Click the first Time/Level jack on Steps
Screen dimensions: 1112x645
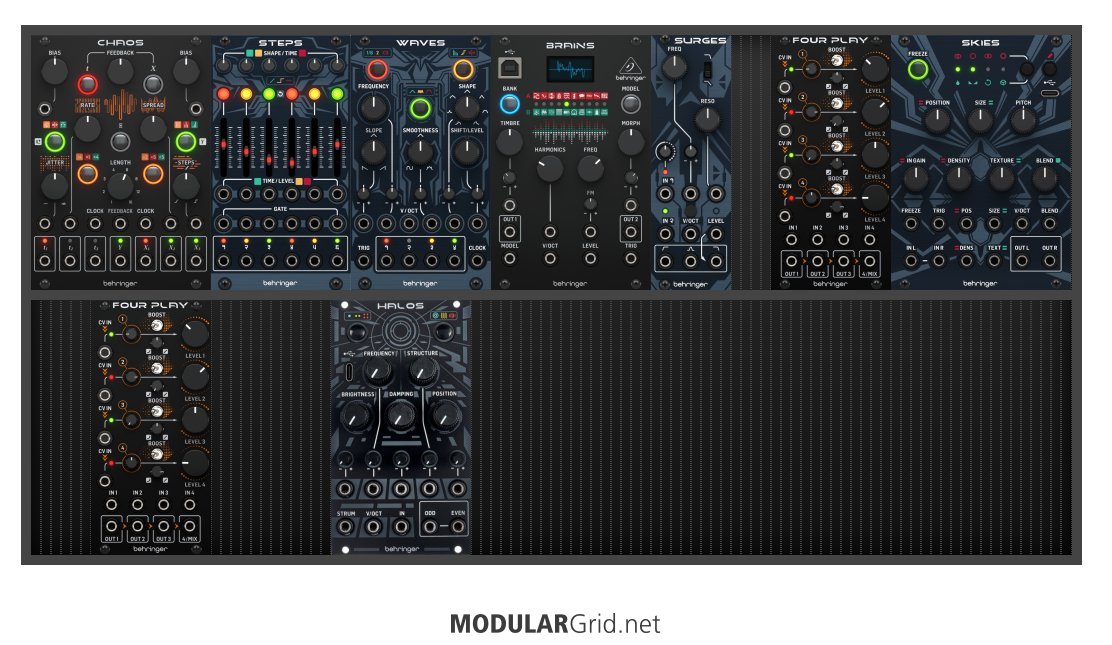223,194
